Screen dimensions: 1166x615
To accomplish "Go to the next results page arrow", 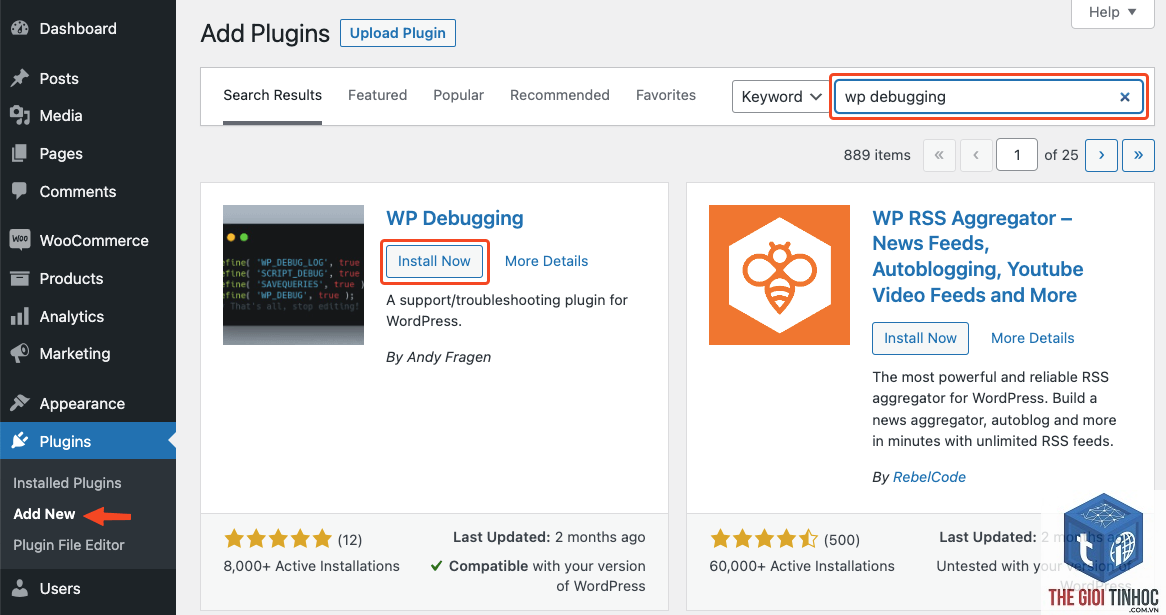I will coord(1101,155).
